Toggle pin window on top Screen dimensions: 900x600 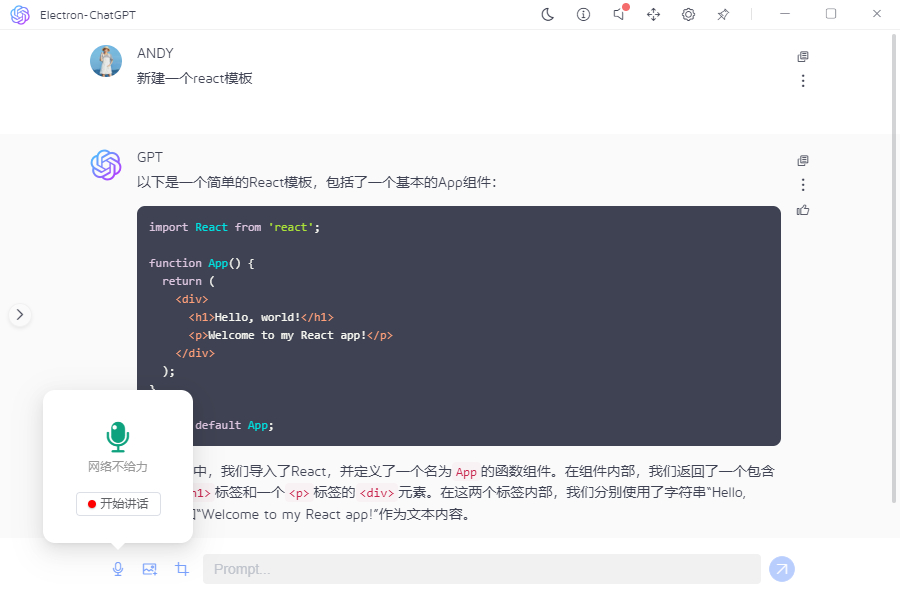(x=723, y=14)
